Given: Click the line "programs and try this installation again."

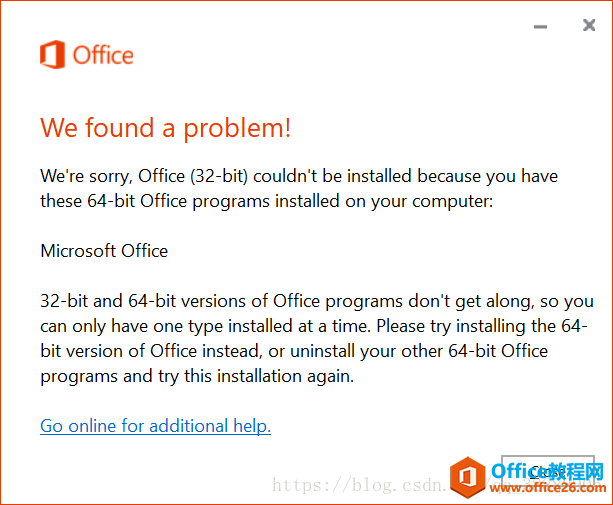Looking at the screenshot, I should click(x=197, y=376).
